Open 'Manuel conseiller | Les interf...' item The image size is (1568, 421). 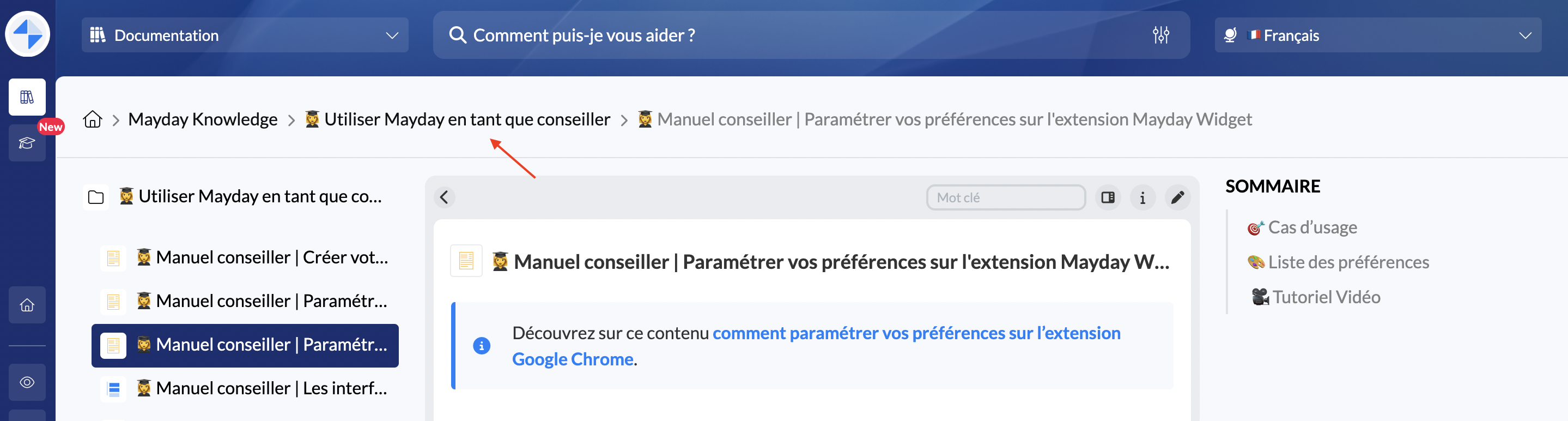click(271, 388)
